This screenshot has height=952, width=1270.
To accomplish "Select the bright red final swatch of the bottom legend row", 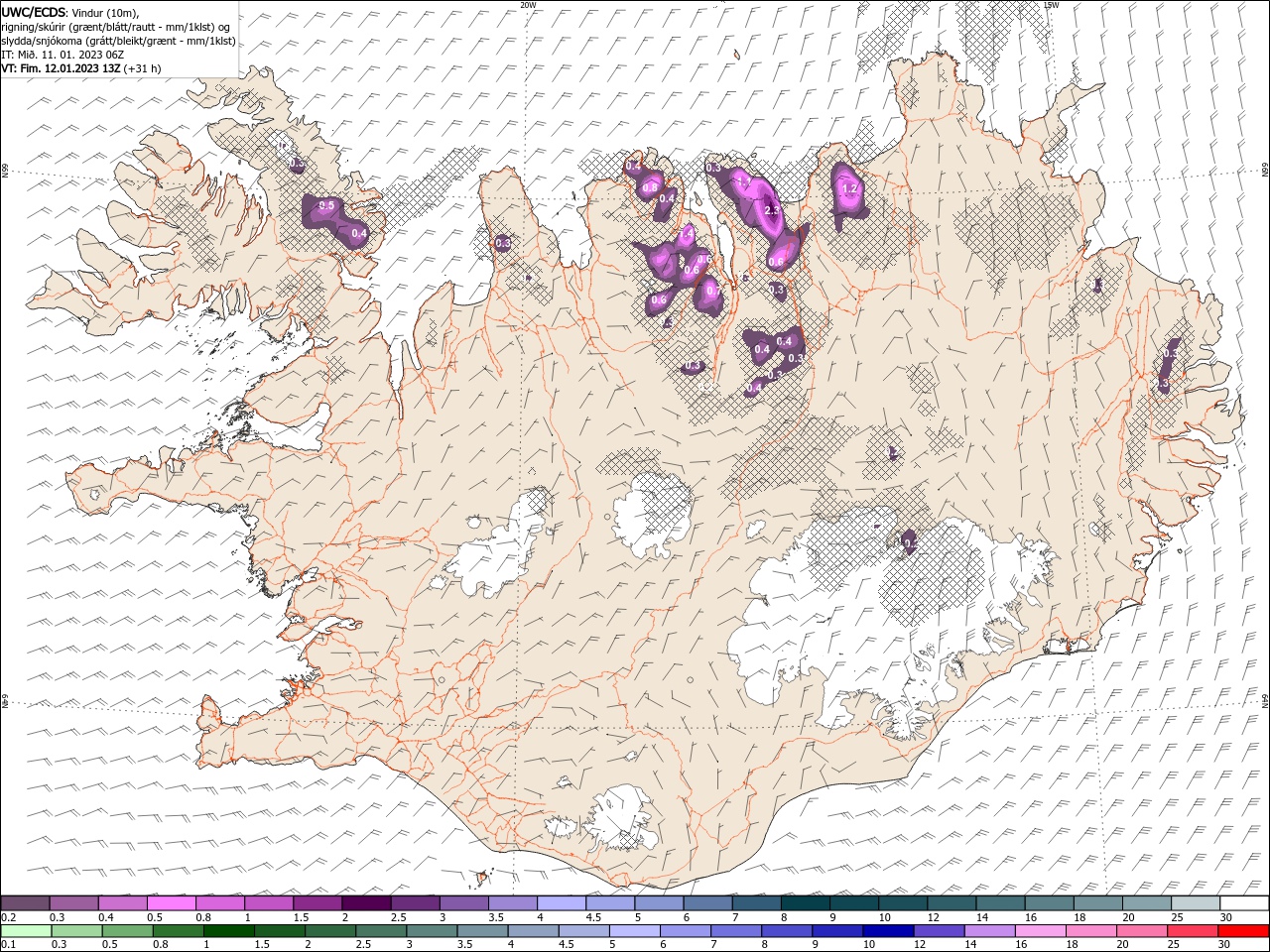I will point(1243,931).
